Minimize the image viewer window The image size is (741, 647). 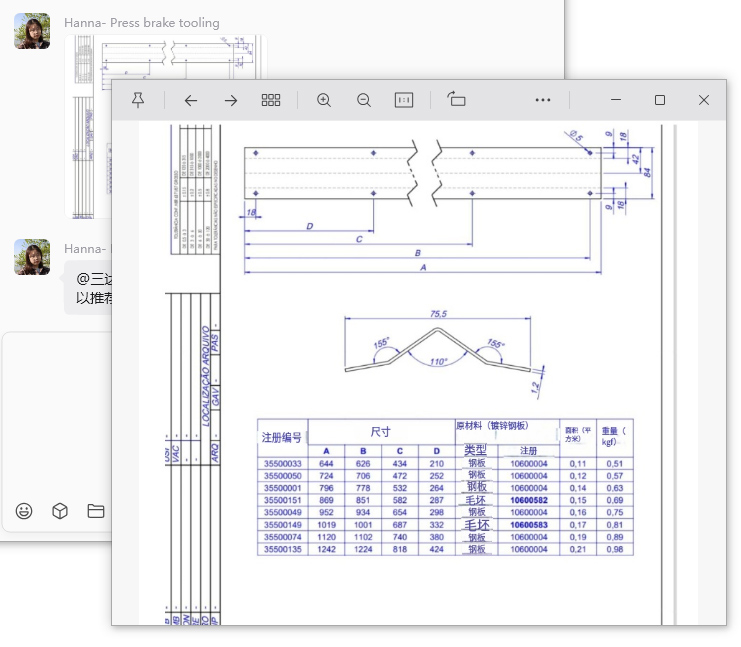pos(616,100)
